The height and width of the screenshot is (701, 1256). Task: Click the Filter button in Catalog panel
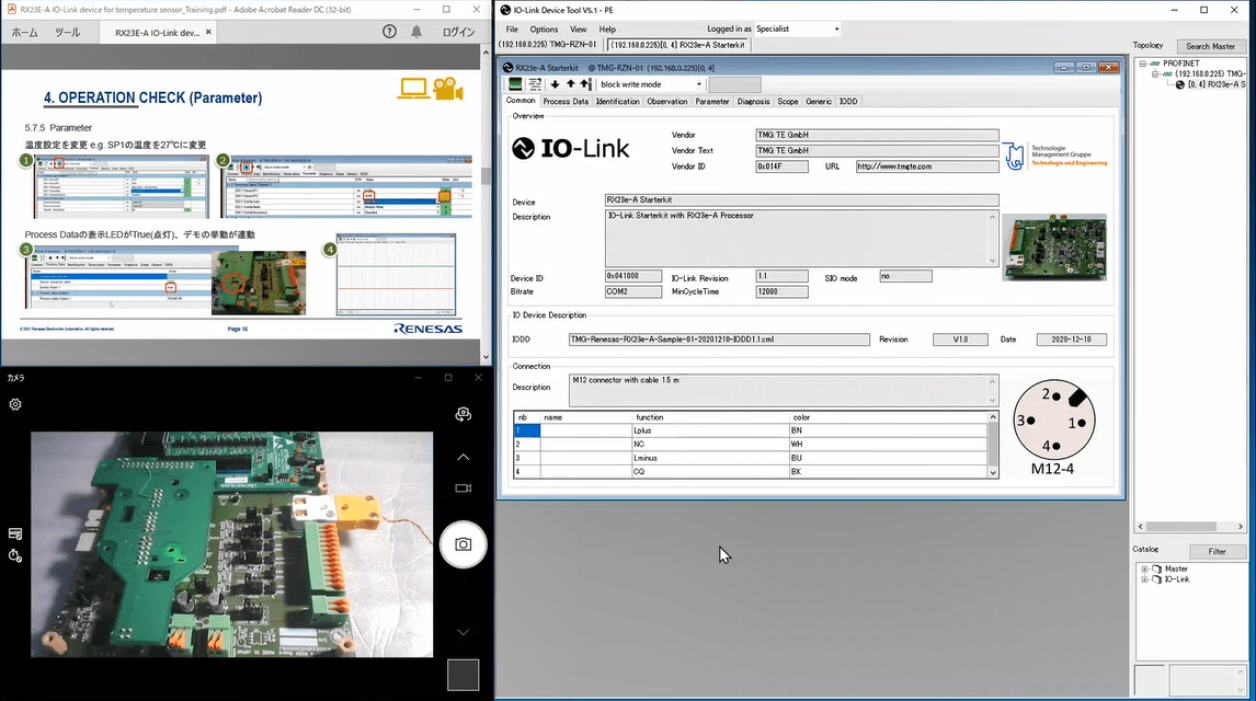(1217, 551)
